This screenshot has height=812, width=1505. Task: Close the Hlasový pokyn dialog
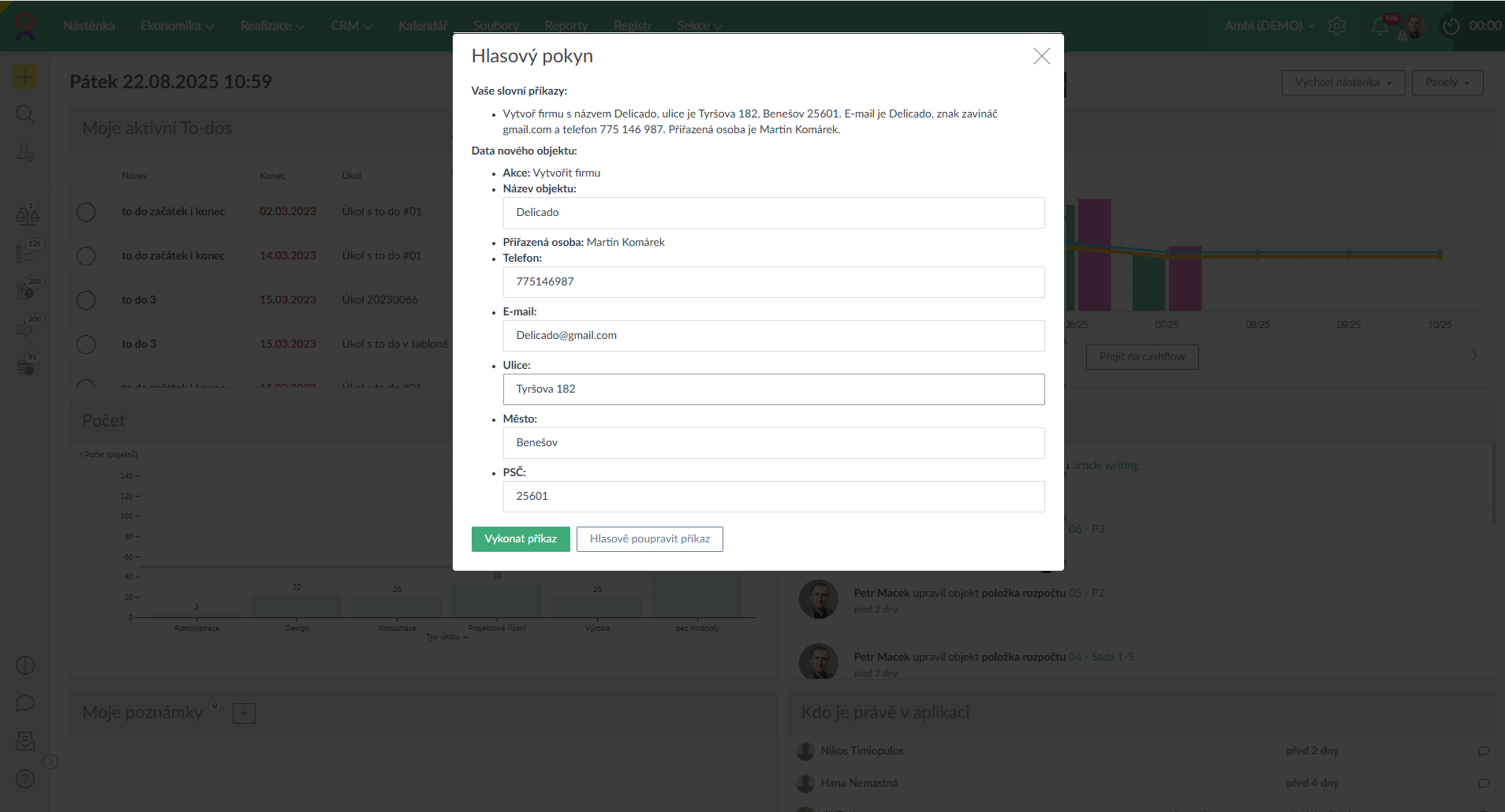tap(1041, 56)
